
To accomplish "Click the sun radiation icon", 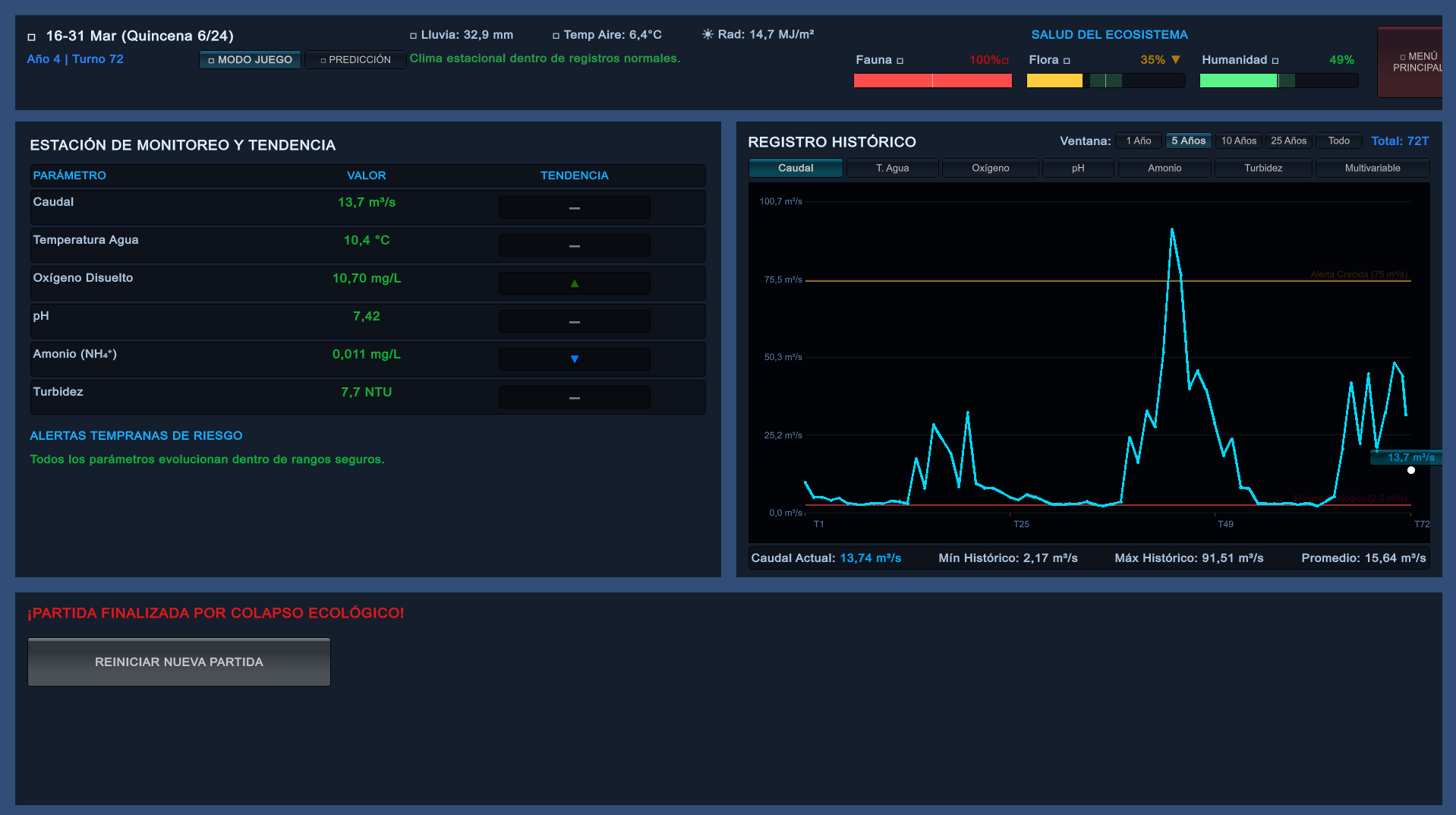I will pyautogui.click(x=708, y=34).
